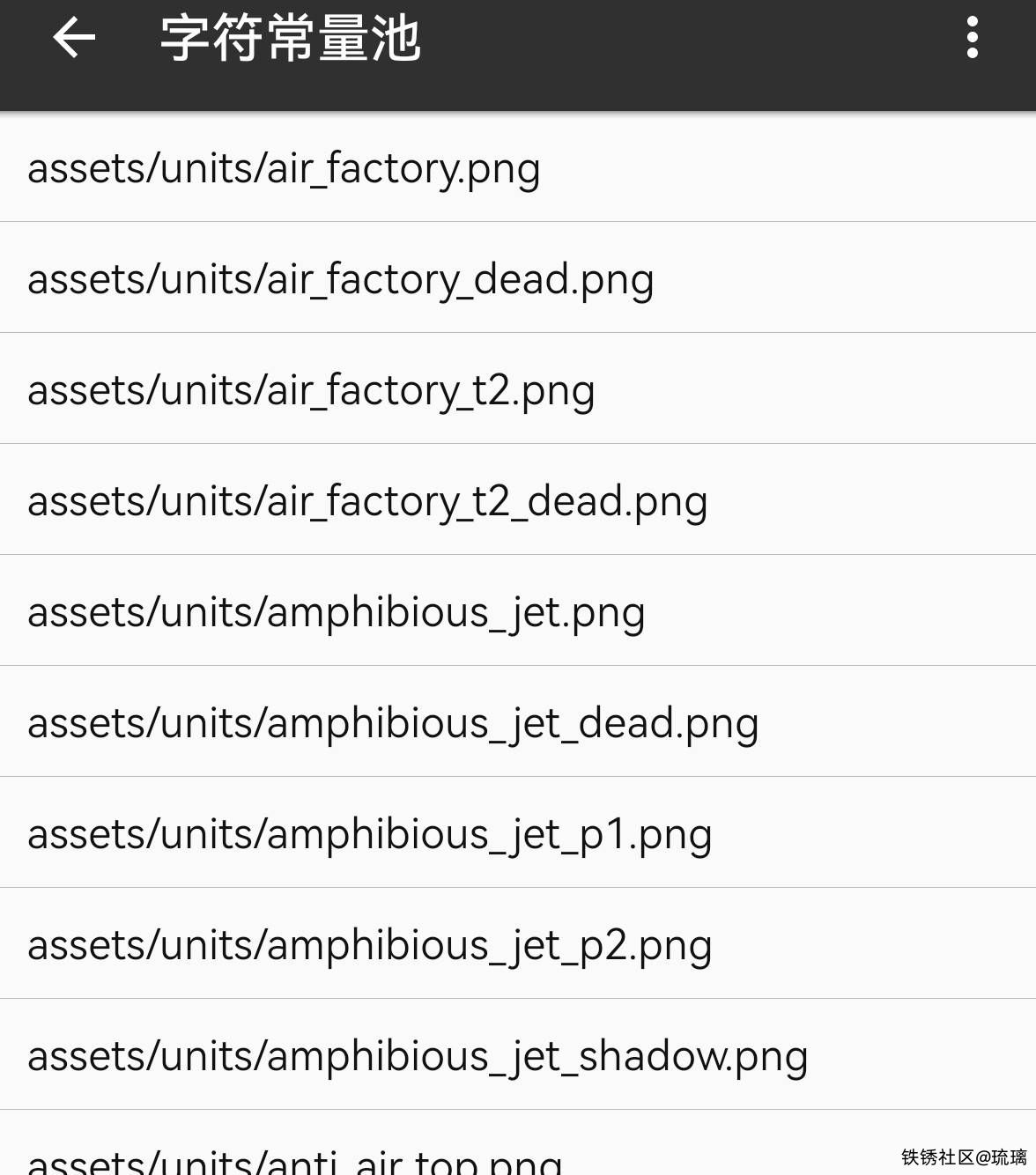The image size is (1036, 1175).
Task: Edit the first string in the list
Action: (284, 167)
